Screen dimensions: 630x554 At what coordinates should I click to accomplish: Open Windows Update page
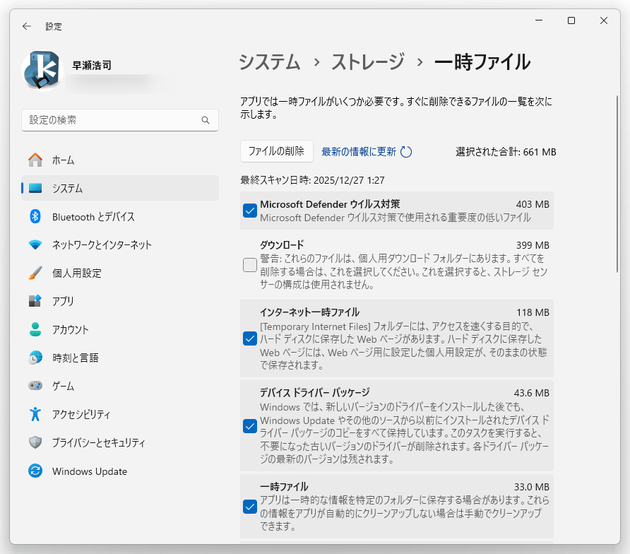point(120,471)
